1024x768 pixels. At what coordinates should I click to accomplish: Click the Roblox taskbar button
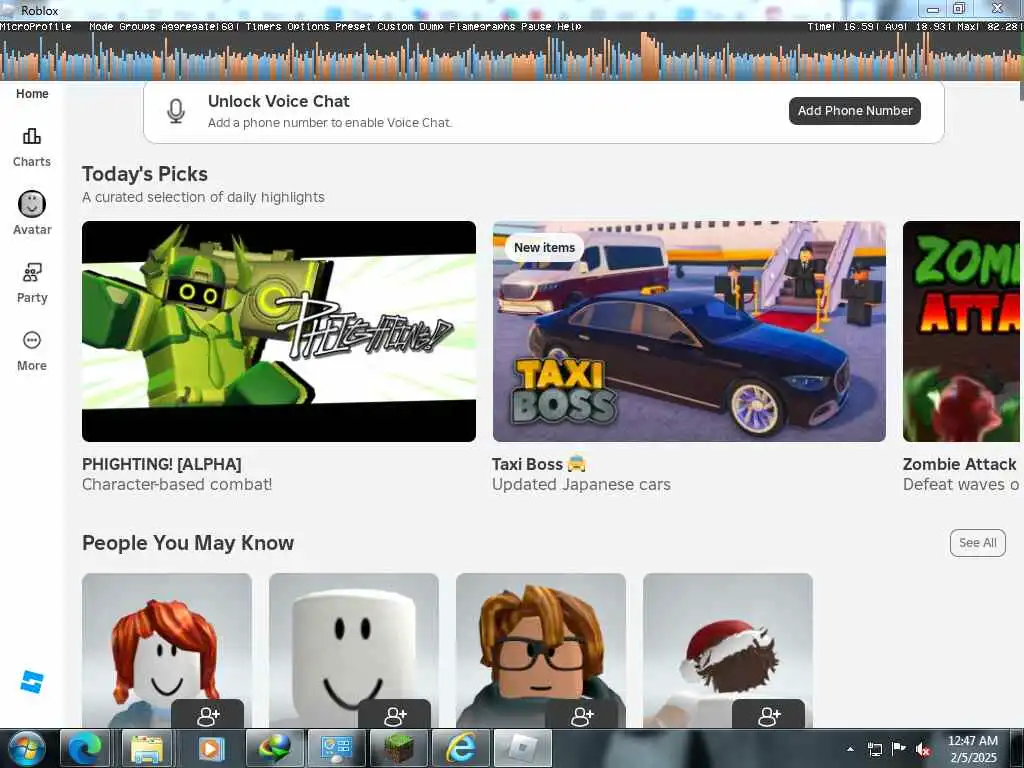coord(523,748)
